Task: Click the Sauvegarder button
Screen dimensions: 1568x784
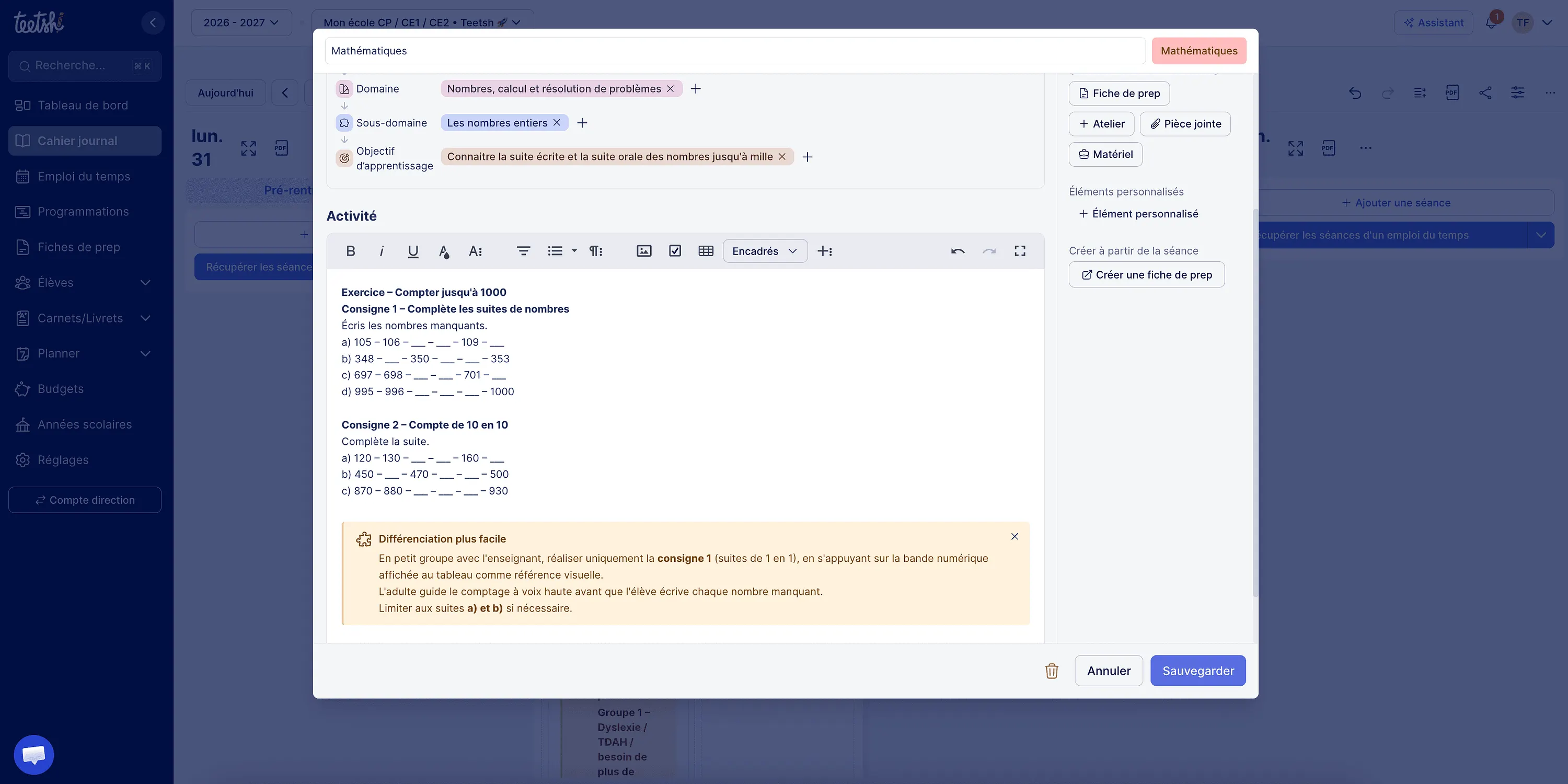Action: (x=1198, y=671)
